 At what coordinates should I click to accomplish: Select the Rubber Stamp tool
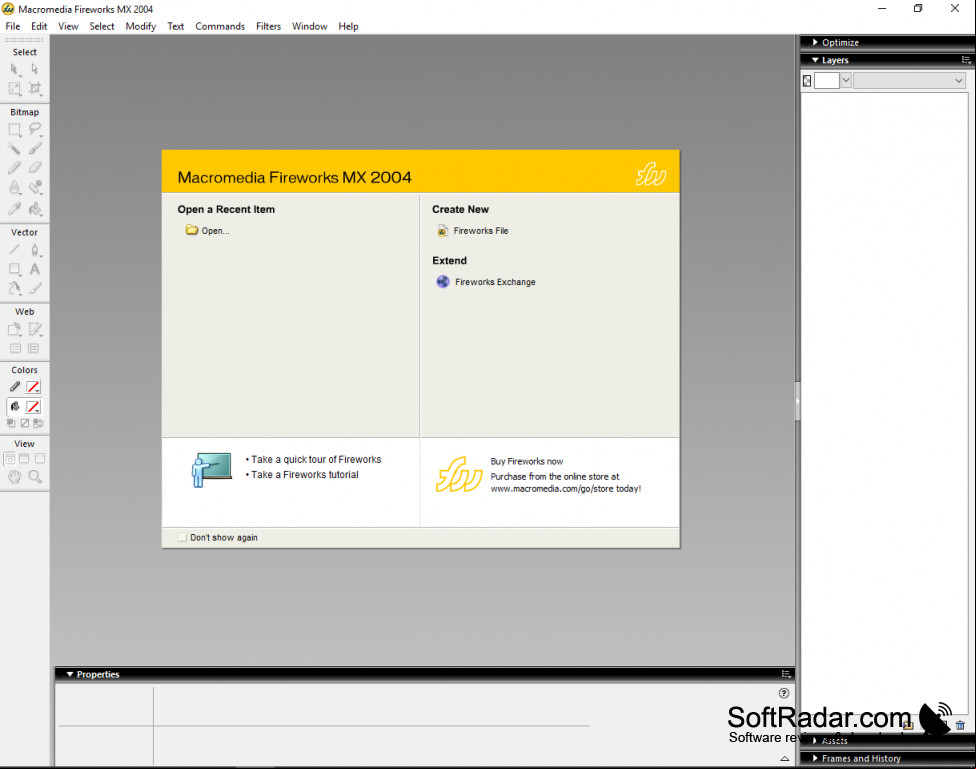click(35, 187)
